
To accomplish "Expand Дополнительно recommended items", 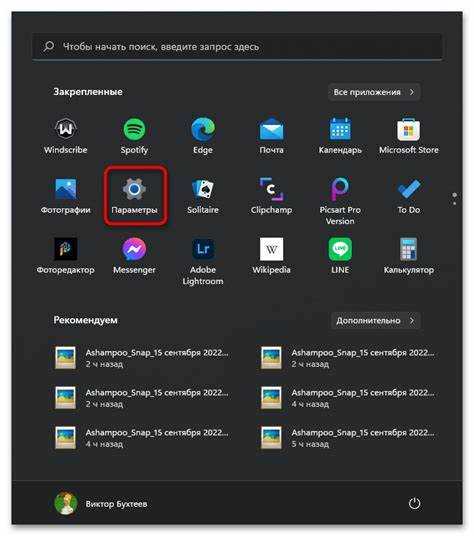I will (x=375, y=321).
